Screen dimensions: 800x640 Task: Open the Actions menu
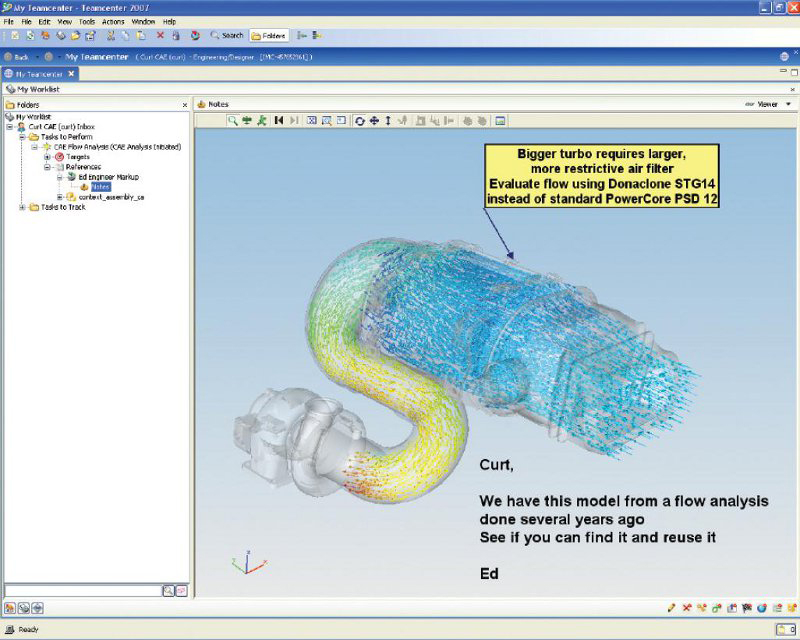(113, 22)
